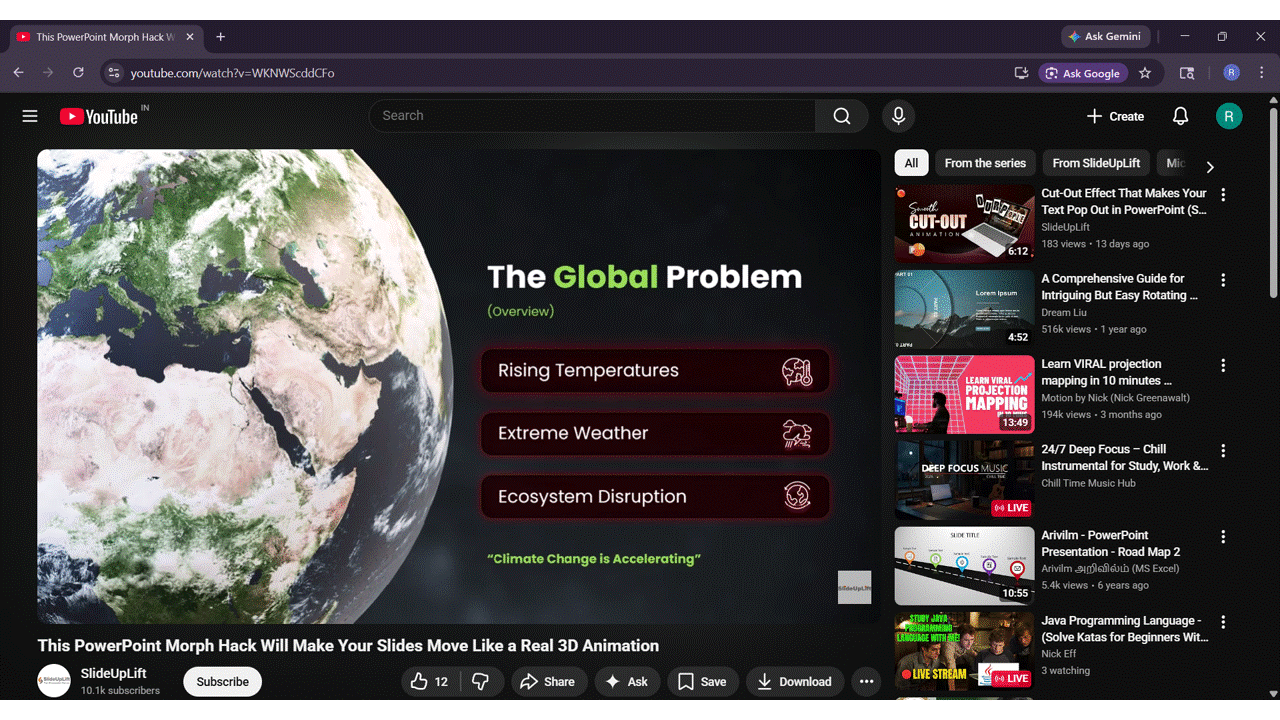Click the Create button
1280x720 pixels.
click(1115, 116)
